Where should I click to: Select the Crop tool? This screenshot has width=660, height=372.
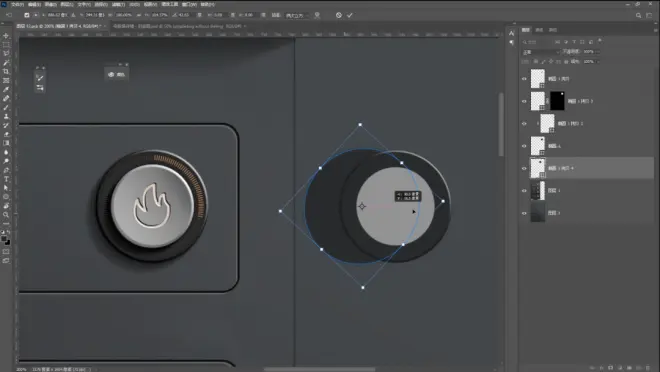click(6, 72)
